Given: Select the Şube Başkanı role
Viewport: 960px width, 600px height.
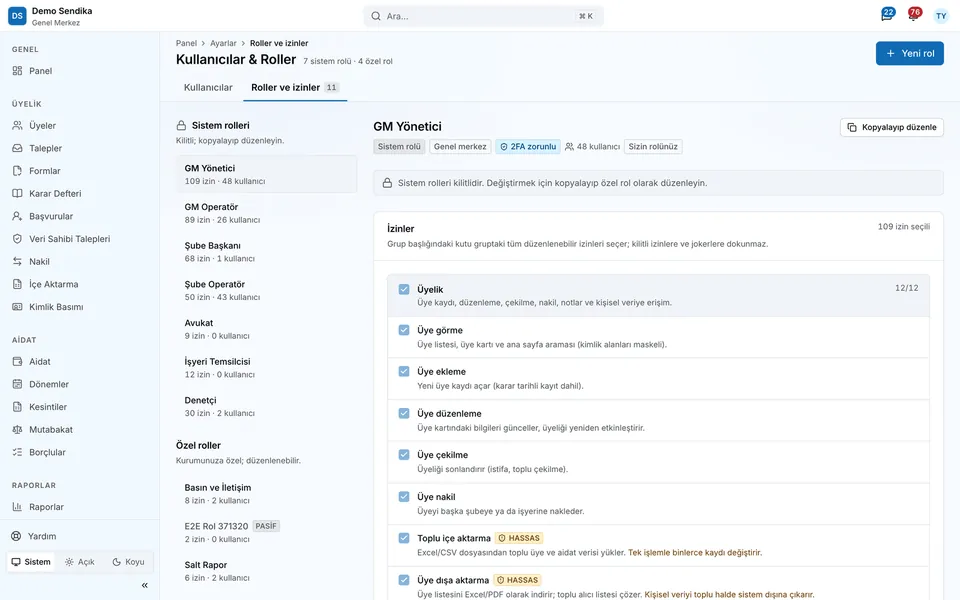Looking at the screenshot, I should coord(266,252).
